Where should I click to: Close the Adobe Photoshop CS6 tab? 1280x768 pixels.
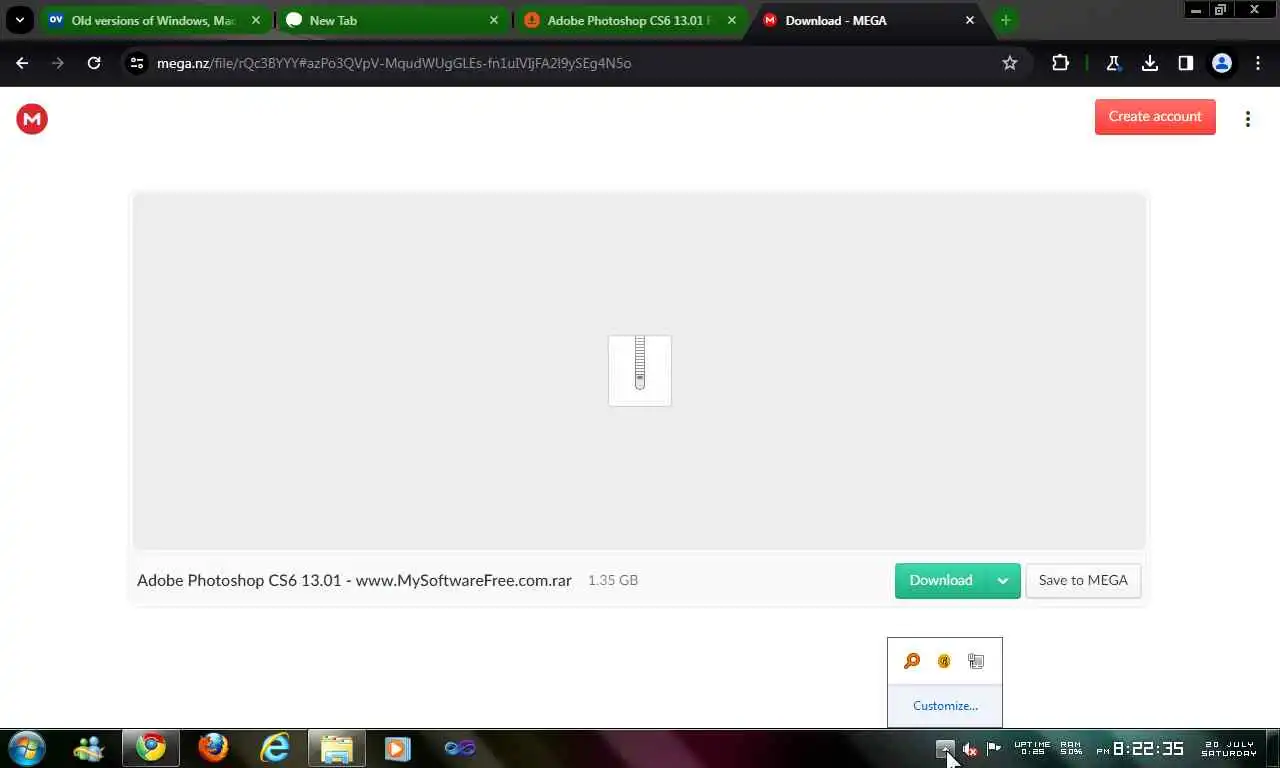[x=732, y=20]
